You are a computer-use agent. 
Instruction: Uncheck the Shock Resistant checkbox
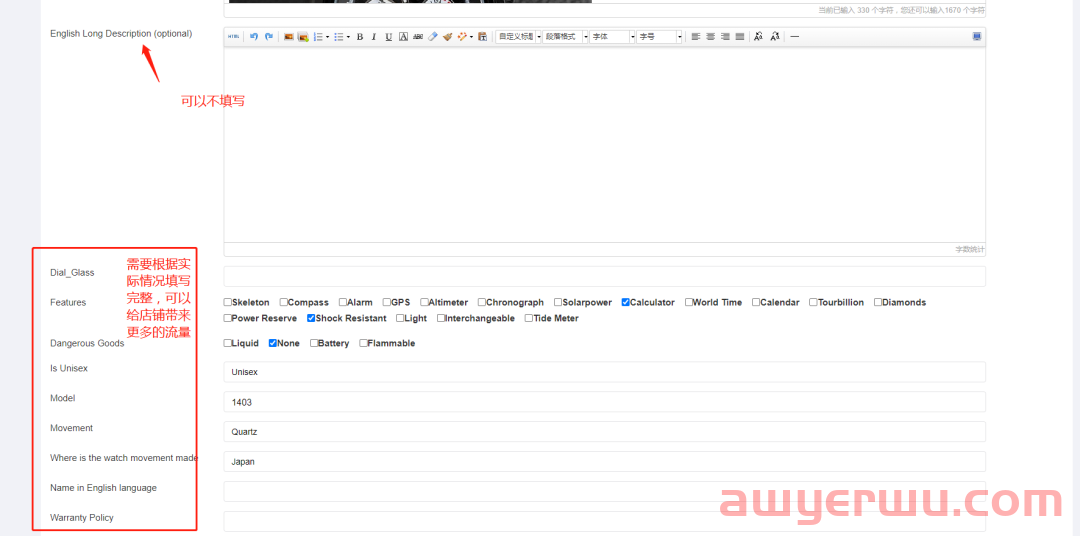click(311, 318)
